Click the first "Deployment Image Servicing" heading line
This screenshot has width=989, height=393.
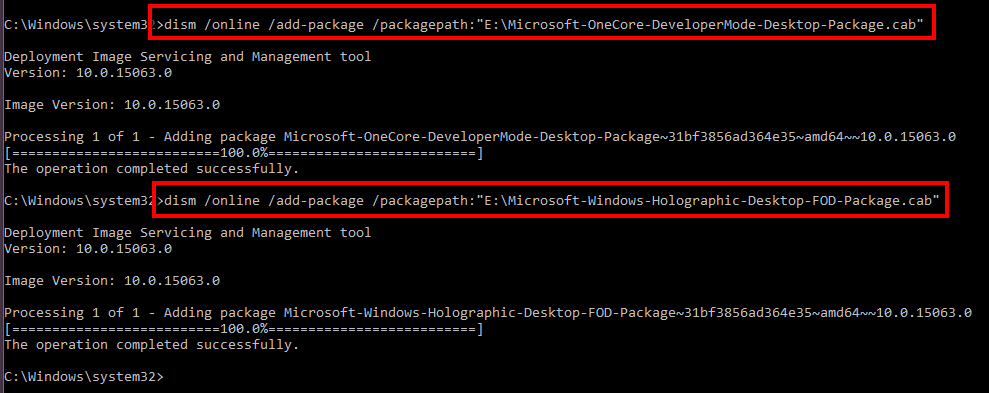click(187, 57)
